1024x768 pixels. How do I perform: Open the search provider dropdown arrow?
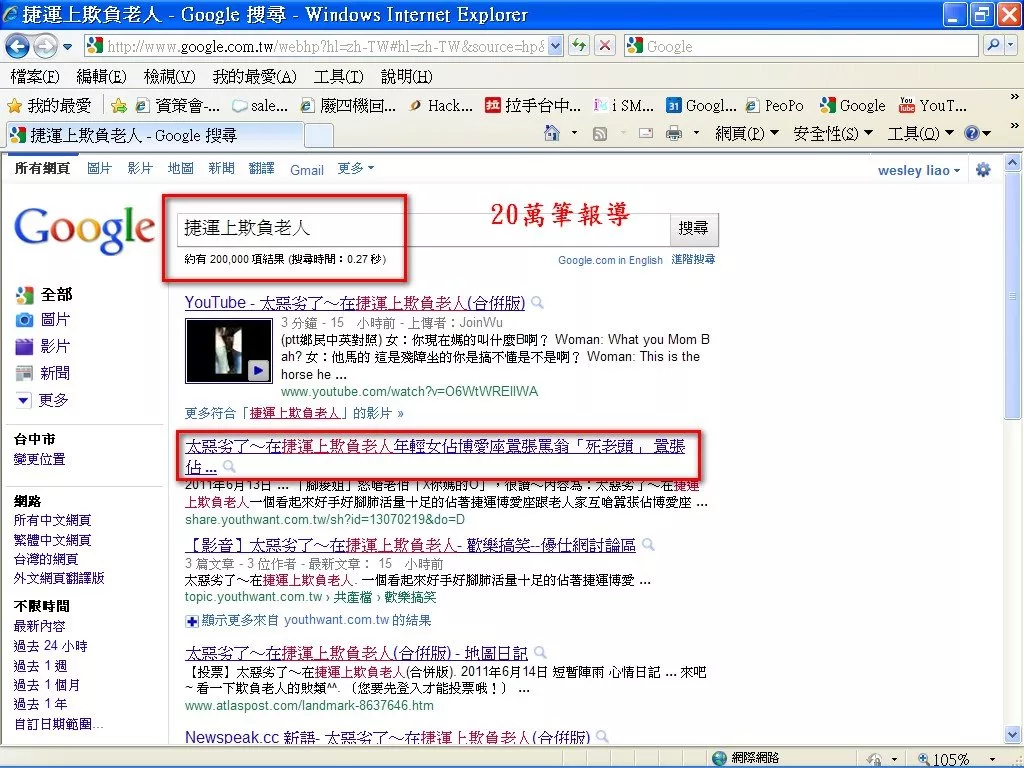(x=1011, y=46)
